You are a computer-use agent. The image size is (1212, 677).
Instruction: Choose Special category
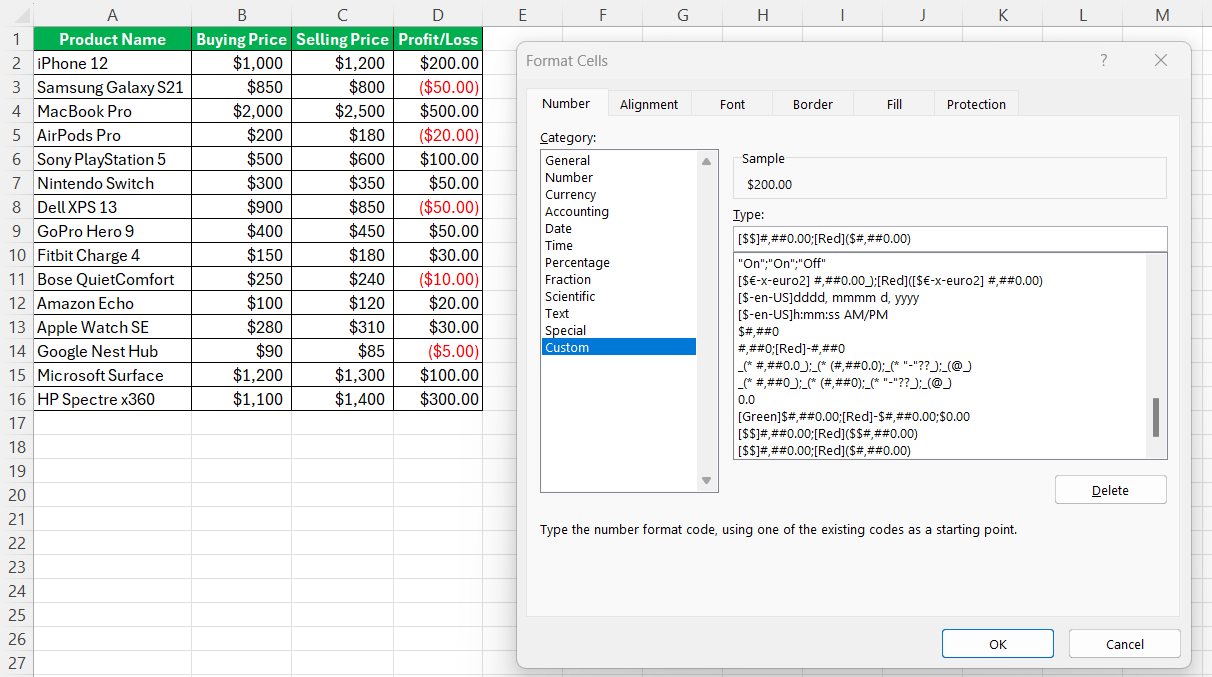pos(618,330)
